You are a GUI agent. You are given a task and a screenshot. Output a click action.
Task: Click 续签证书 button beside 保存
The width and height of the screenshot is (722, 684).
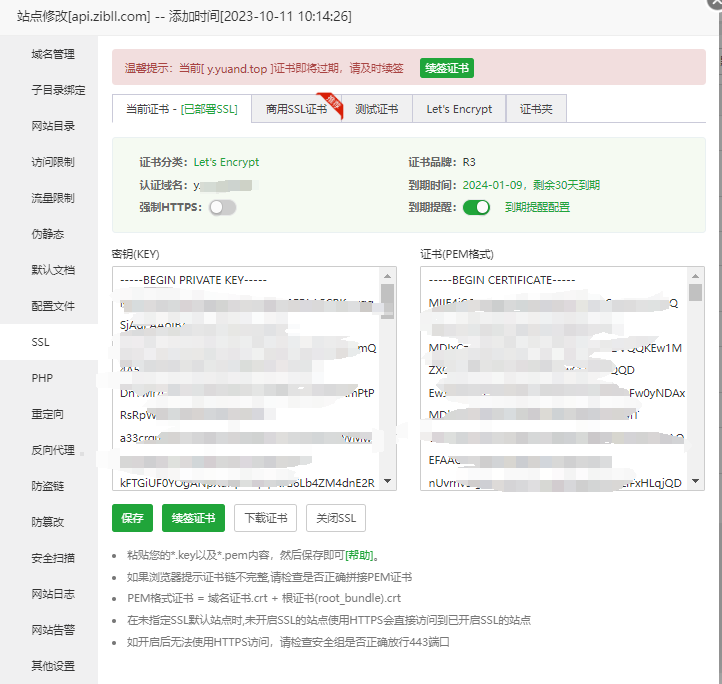(x=193, y=518)
